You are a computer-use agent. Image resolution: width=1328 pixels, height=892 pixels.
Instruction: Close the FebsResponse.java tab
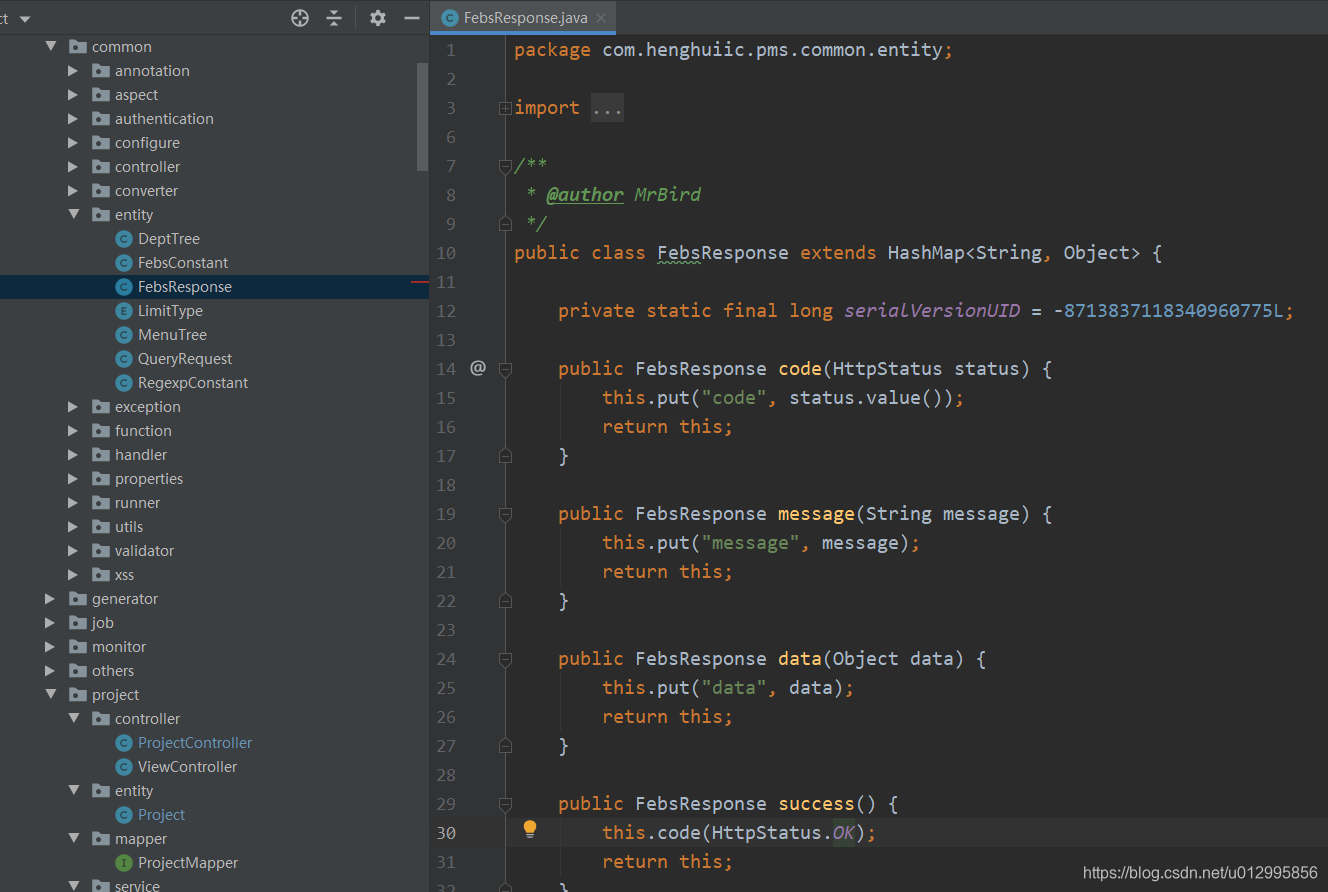click(x=600, y=18)
